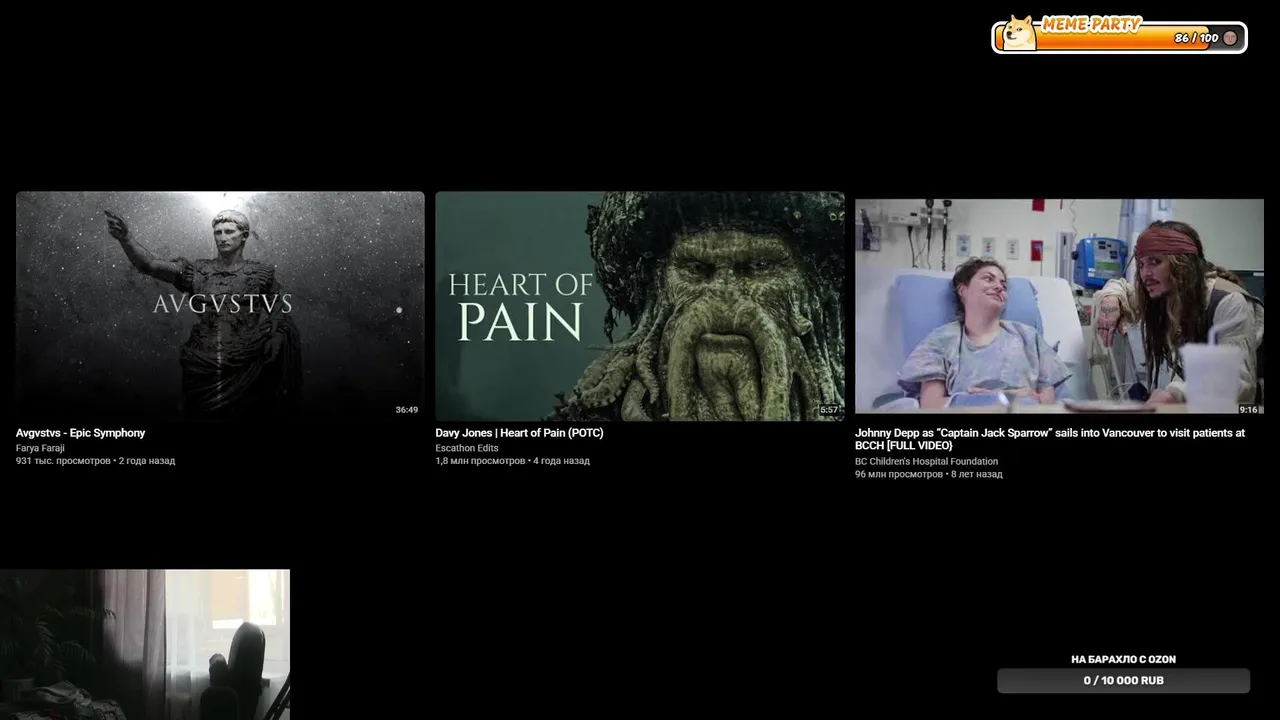Click the 5:57 duration badge
Screen dimensions: 1280x720
(829, 410)
